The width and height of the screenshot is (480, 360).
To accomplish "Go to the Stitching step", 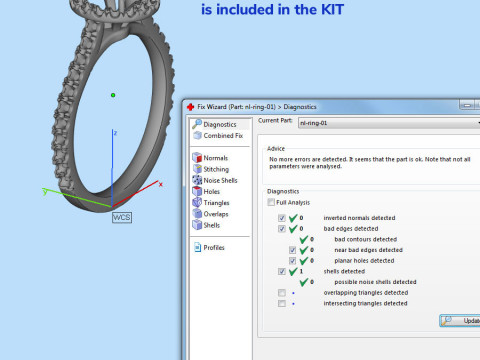I will pyautogui.click(x=216, y=169).
